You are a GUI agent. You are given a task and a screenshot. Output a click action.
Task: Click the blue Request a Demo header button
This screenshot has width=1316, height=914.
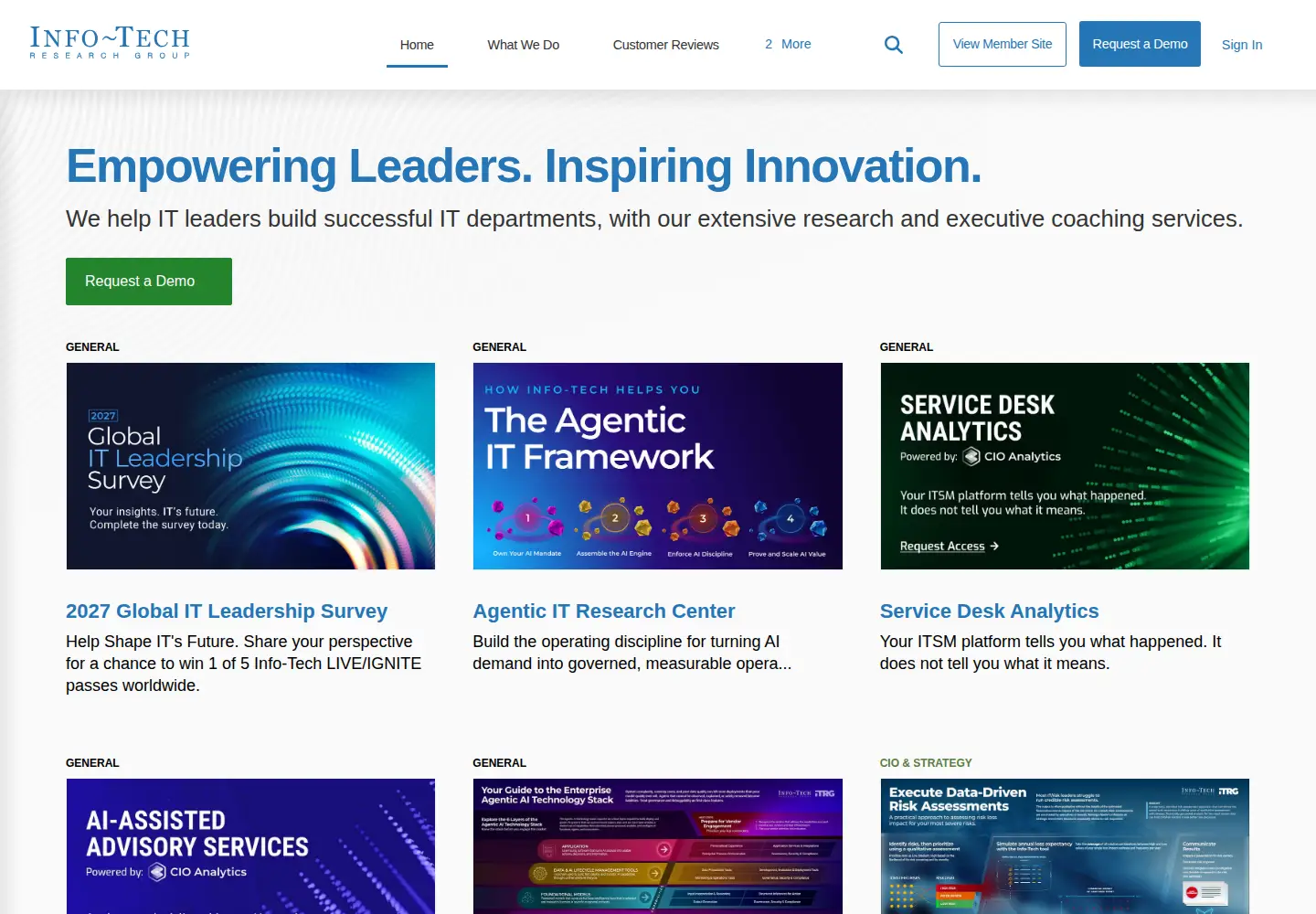point(1140,44)
